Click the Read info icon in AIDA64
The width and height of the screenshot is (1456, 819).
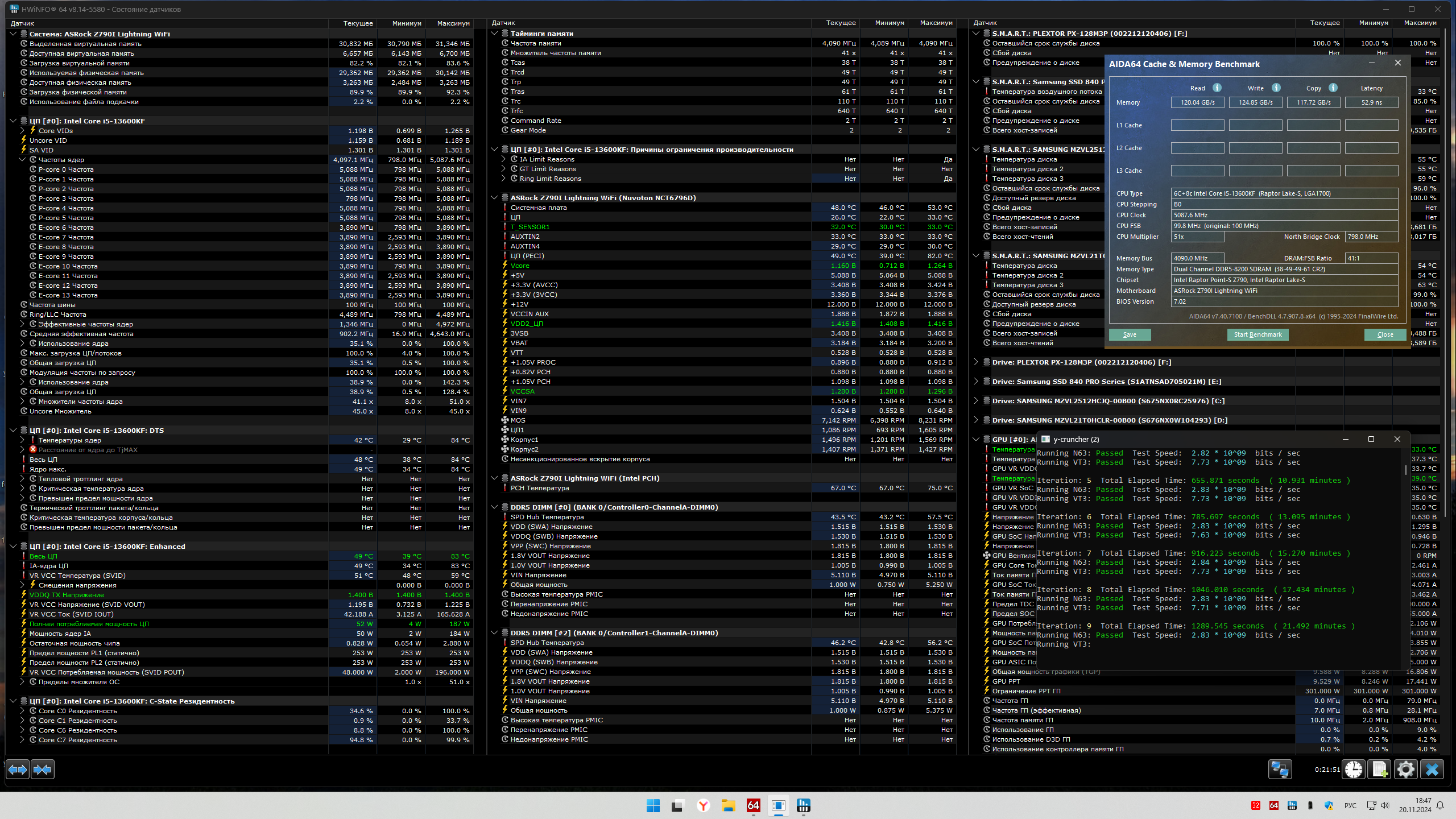(1217, 88)
